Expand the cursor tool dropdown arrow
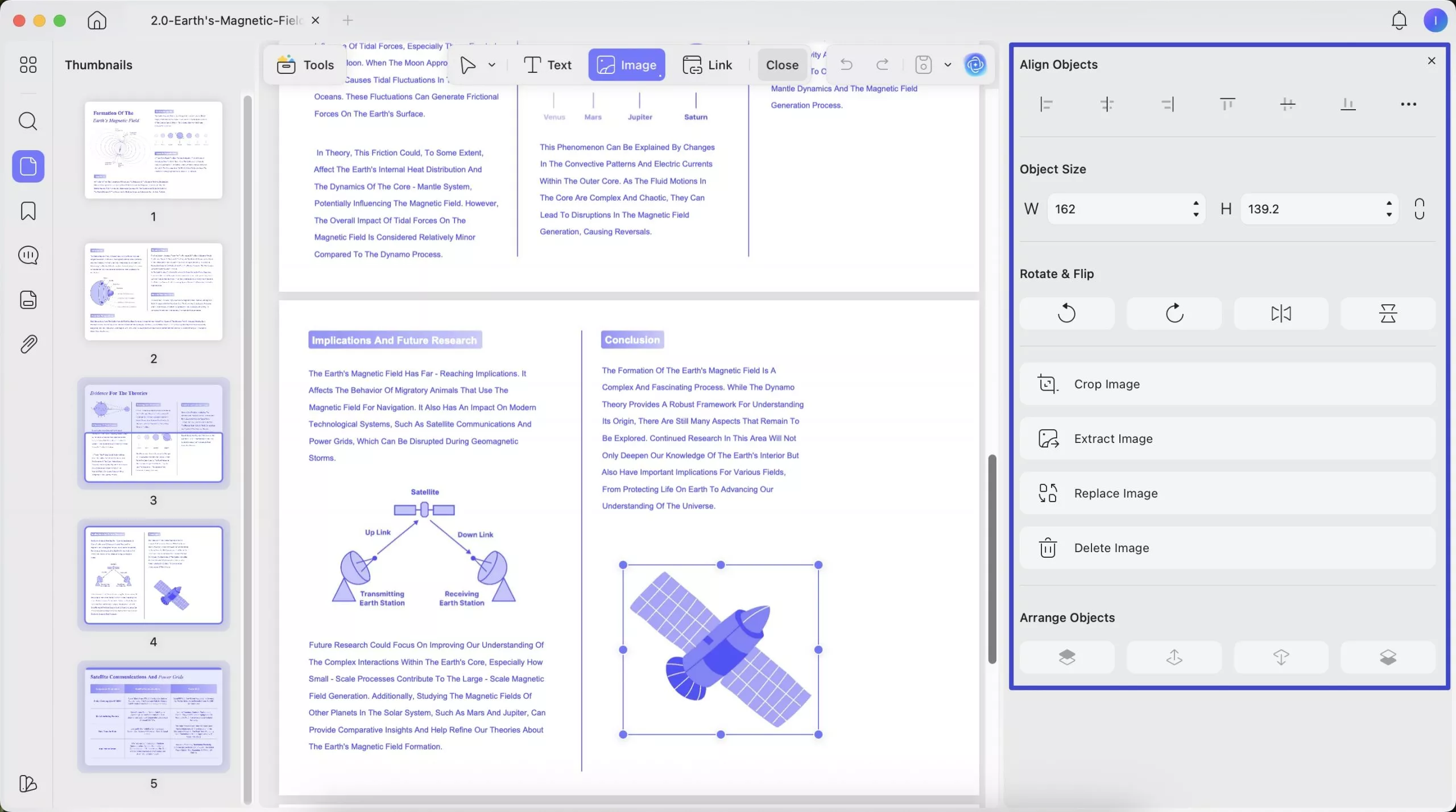This screenshot has width=1456, height=812. (492, 65)
